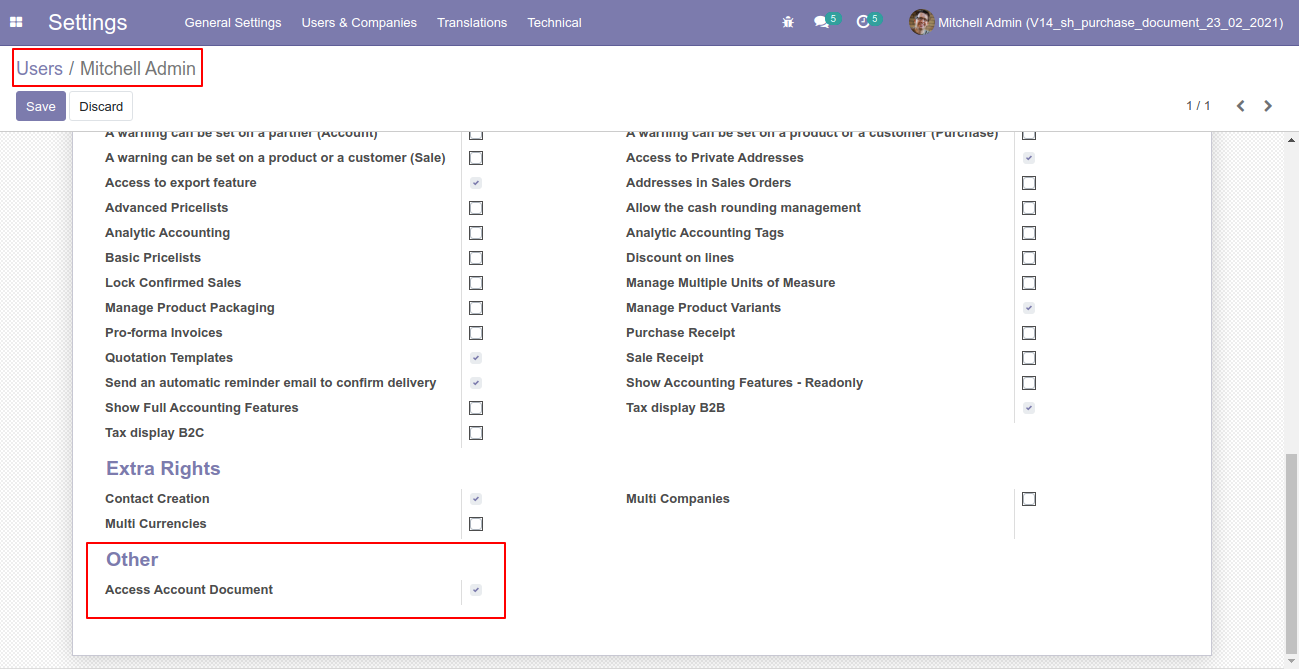
Task: Open Translations menu
Action: pos(472,22)
